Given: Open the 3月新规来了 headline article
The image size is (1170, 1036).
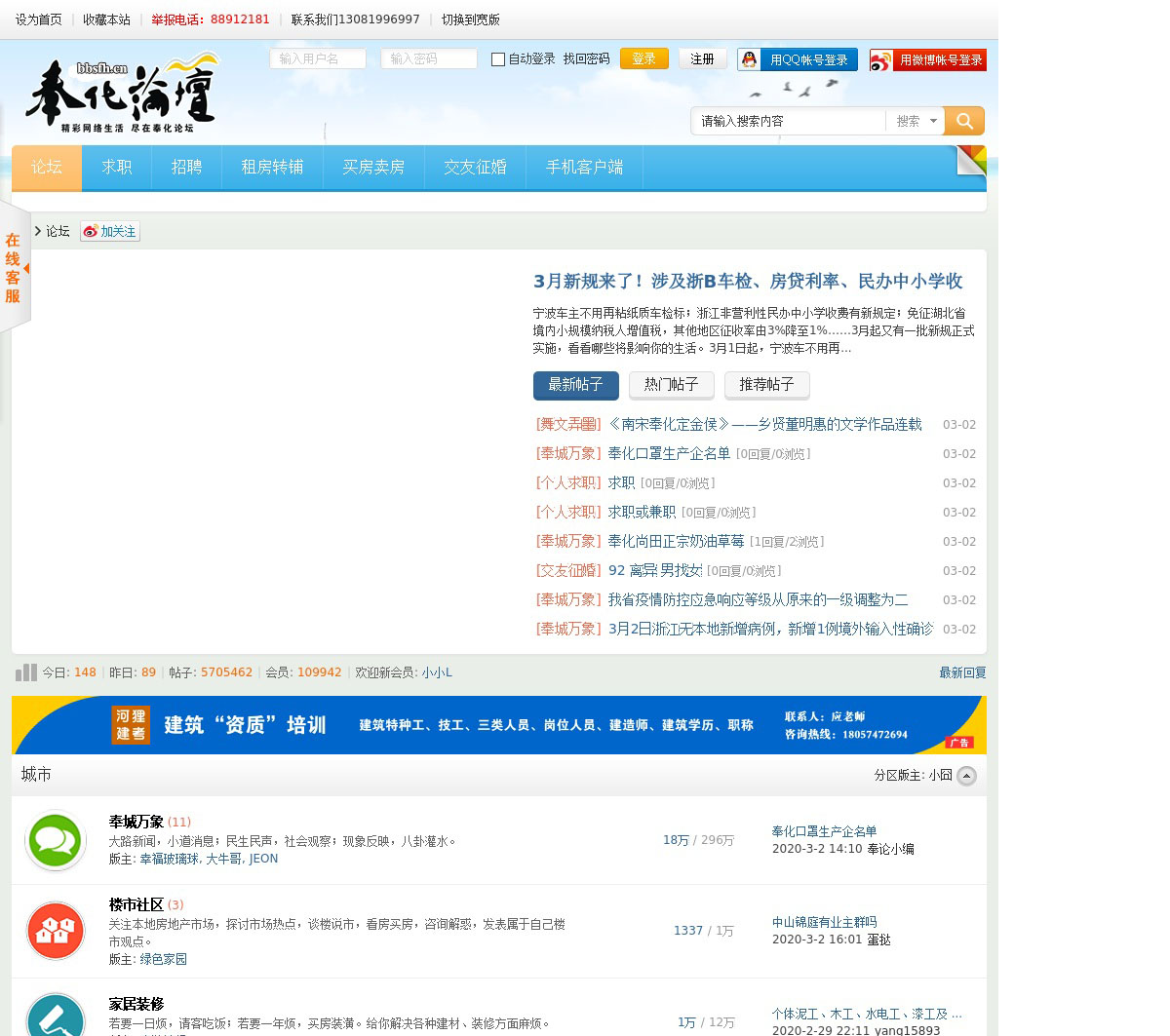Looking at the screenshot, I should [x=748, y=281].
